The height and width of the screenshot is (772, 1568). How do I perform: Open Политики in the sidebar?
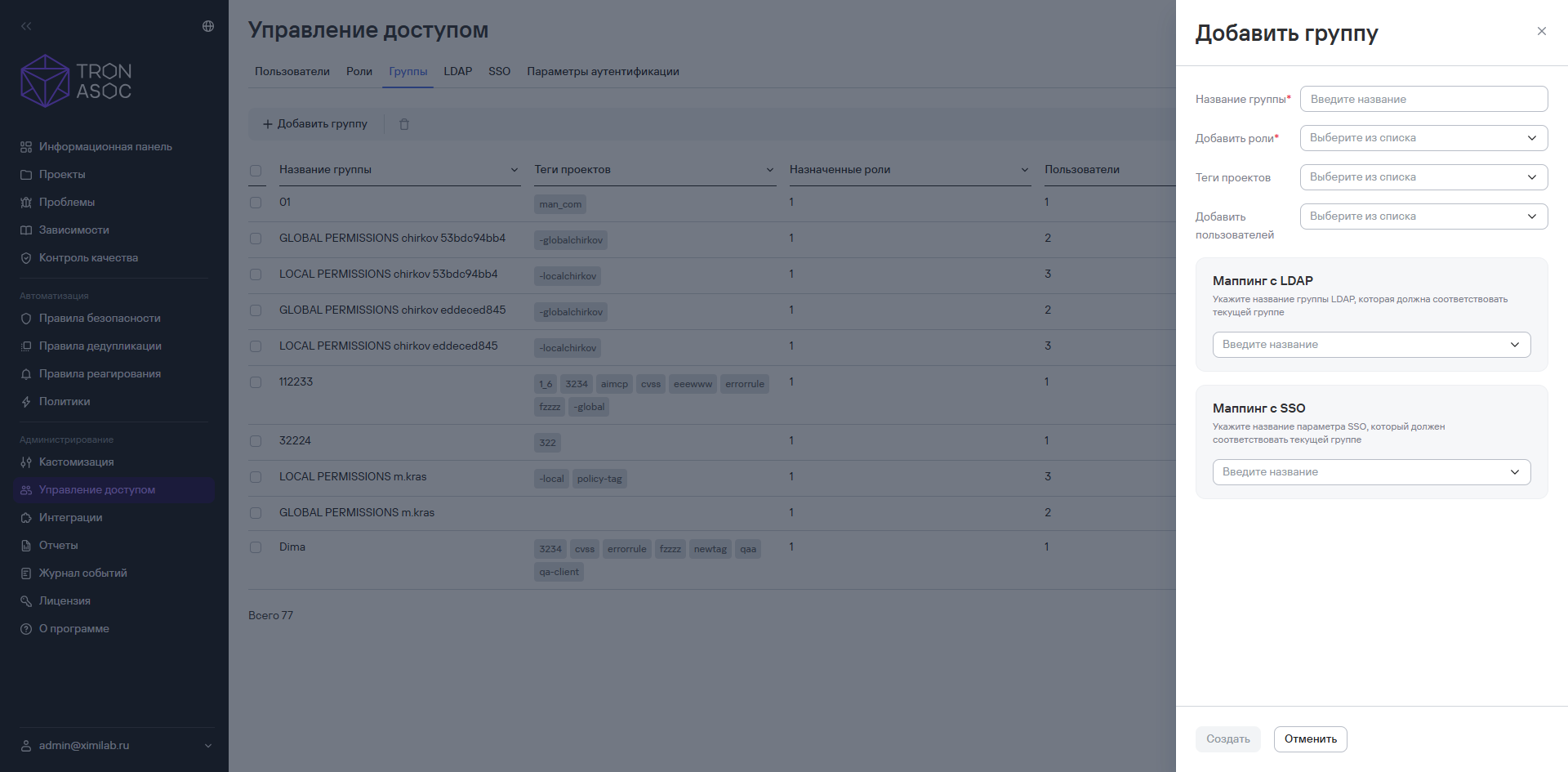65,402
